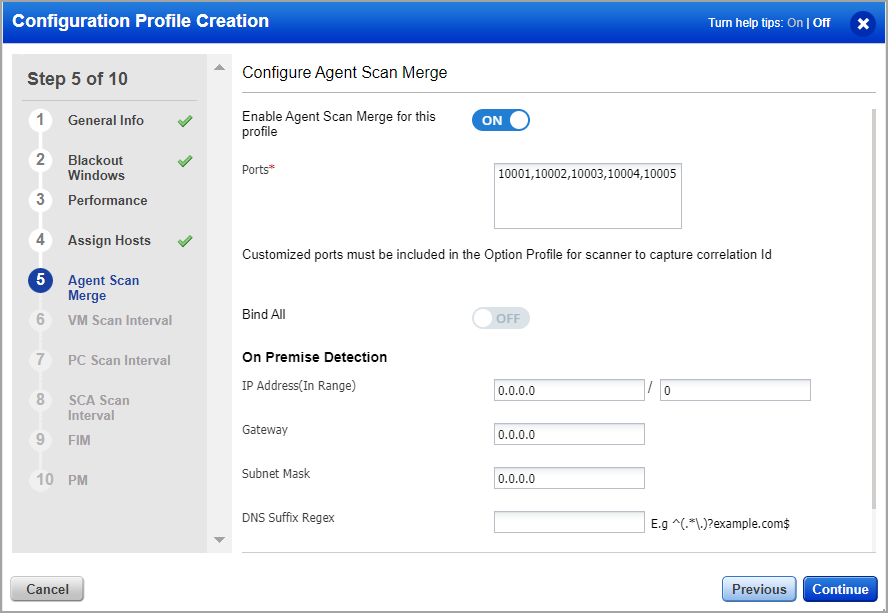Click the close X icon in title bar
Screen dimensions: 888x613
click(863, 23)
